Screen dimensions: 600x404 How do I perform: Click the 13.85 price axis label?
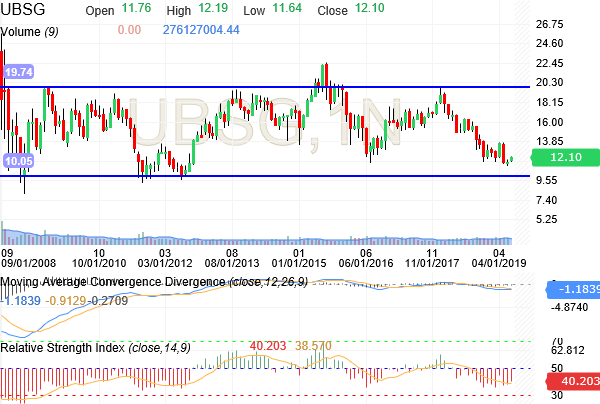[x=549, y=141]
